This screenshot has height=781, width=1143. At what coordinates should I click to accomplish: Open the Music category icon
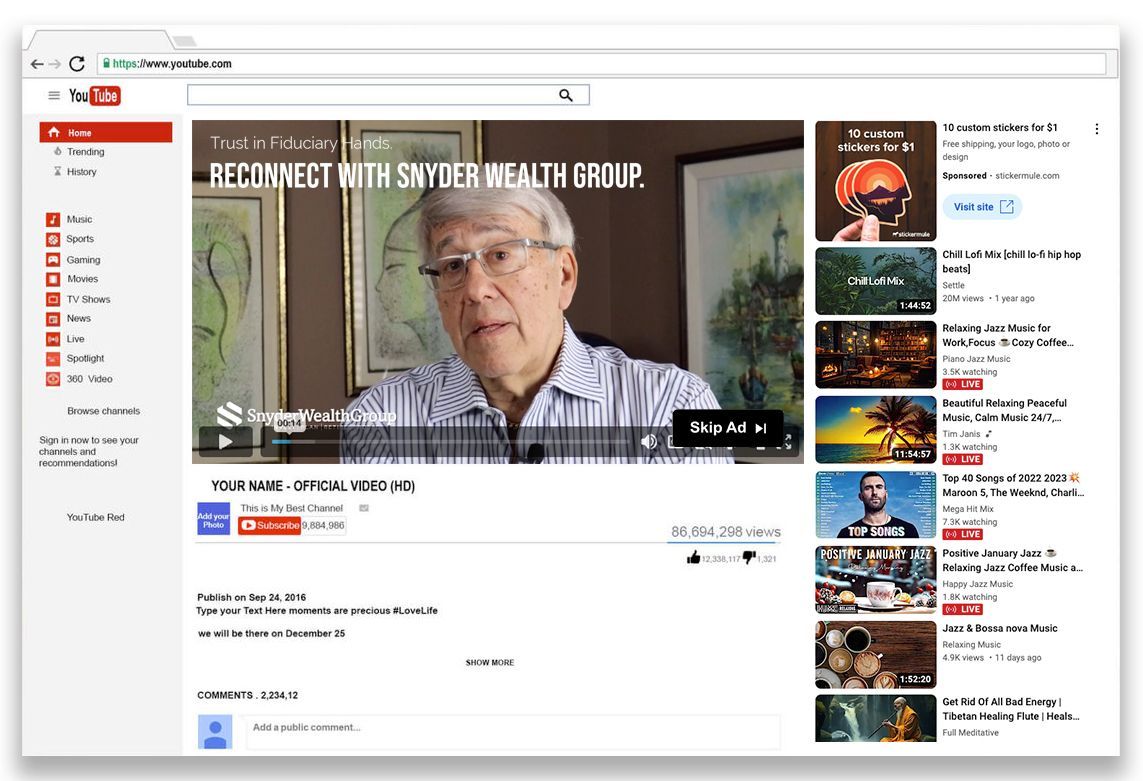pyautogui.click(x=53, y=219)
